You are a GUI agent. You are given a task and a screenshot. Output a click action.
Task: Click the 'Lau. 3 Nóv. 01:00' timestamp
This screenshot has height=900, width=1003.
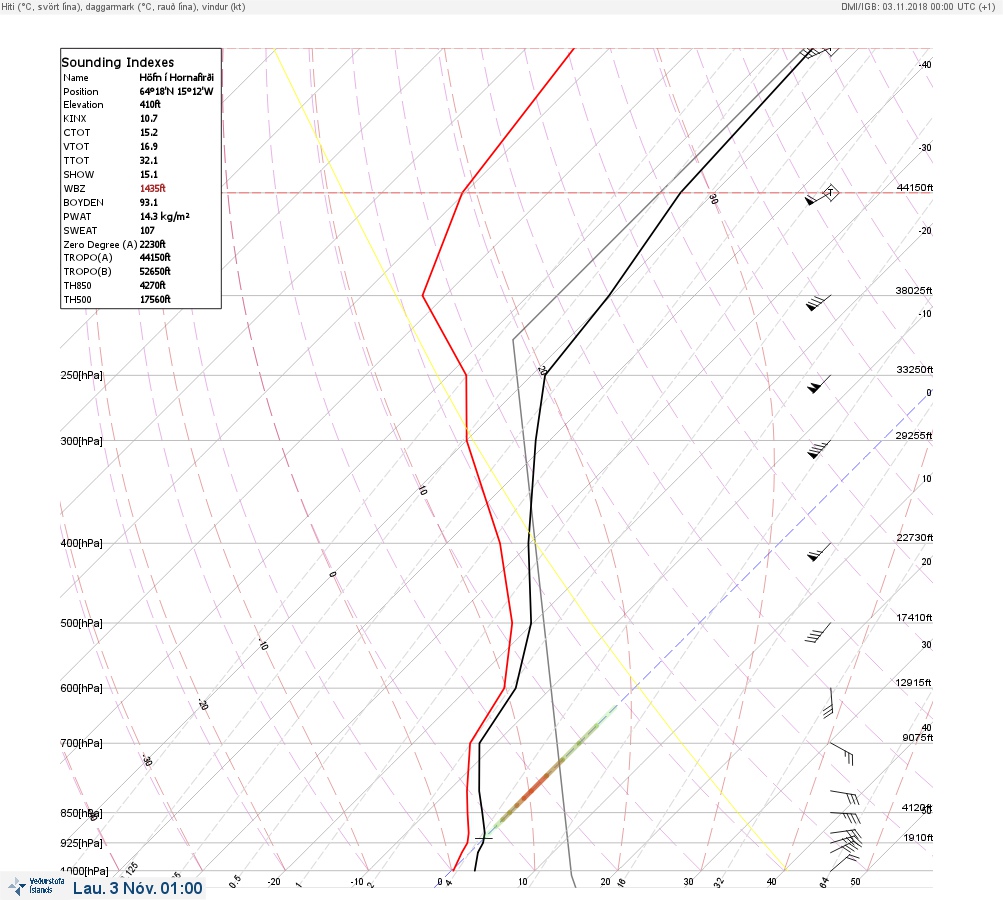click(x=138, y=888)
